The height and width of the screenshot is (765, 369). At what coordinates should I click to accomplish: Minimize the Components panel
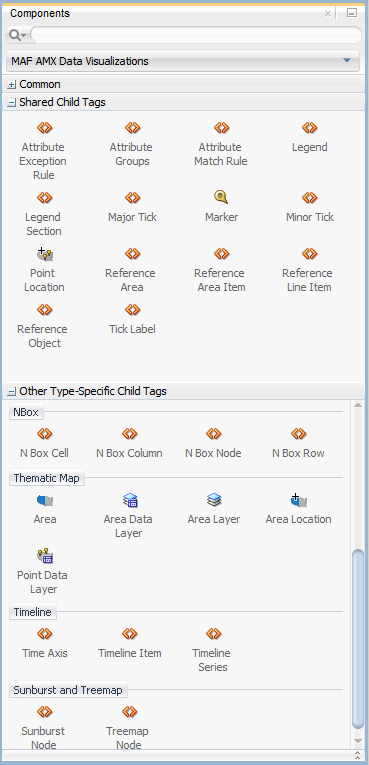tap(352, 13)
